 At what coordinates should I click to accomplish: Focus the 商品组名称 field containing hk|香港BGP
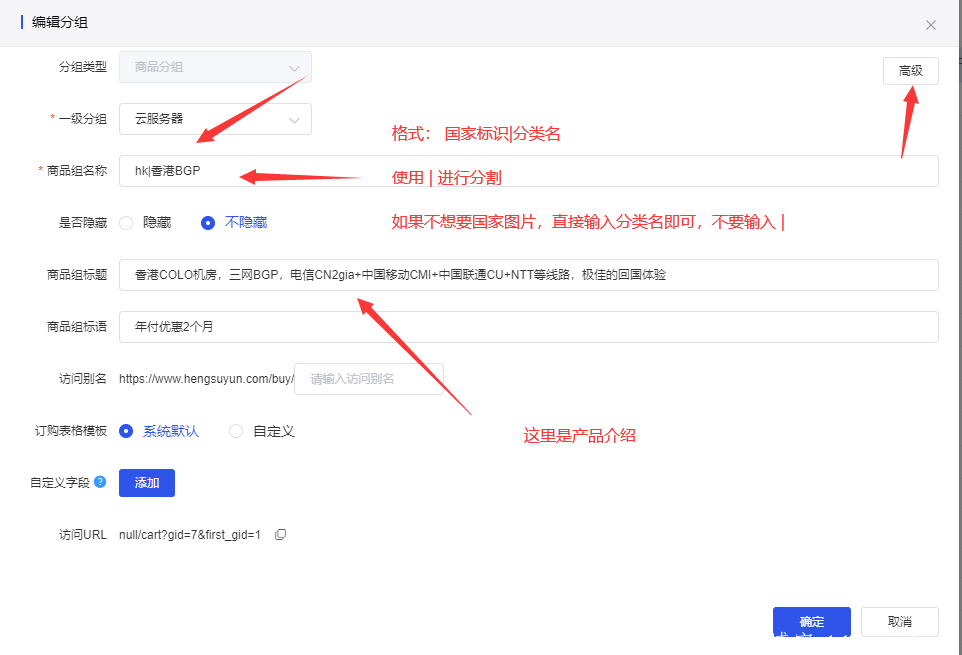point(528,171)
